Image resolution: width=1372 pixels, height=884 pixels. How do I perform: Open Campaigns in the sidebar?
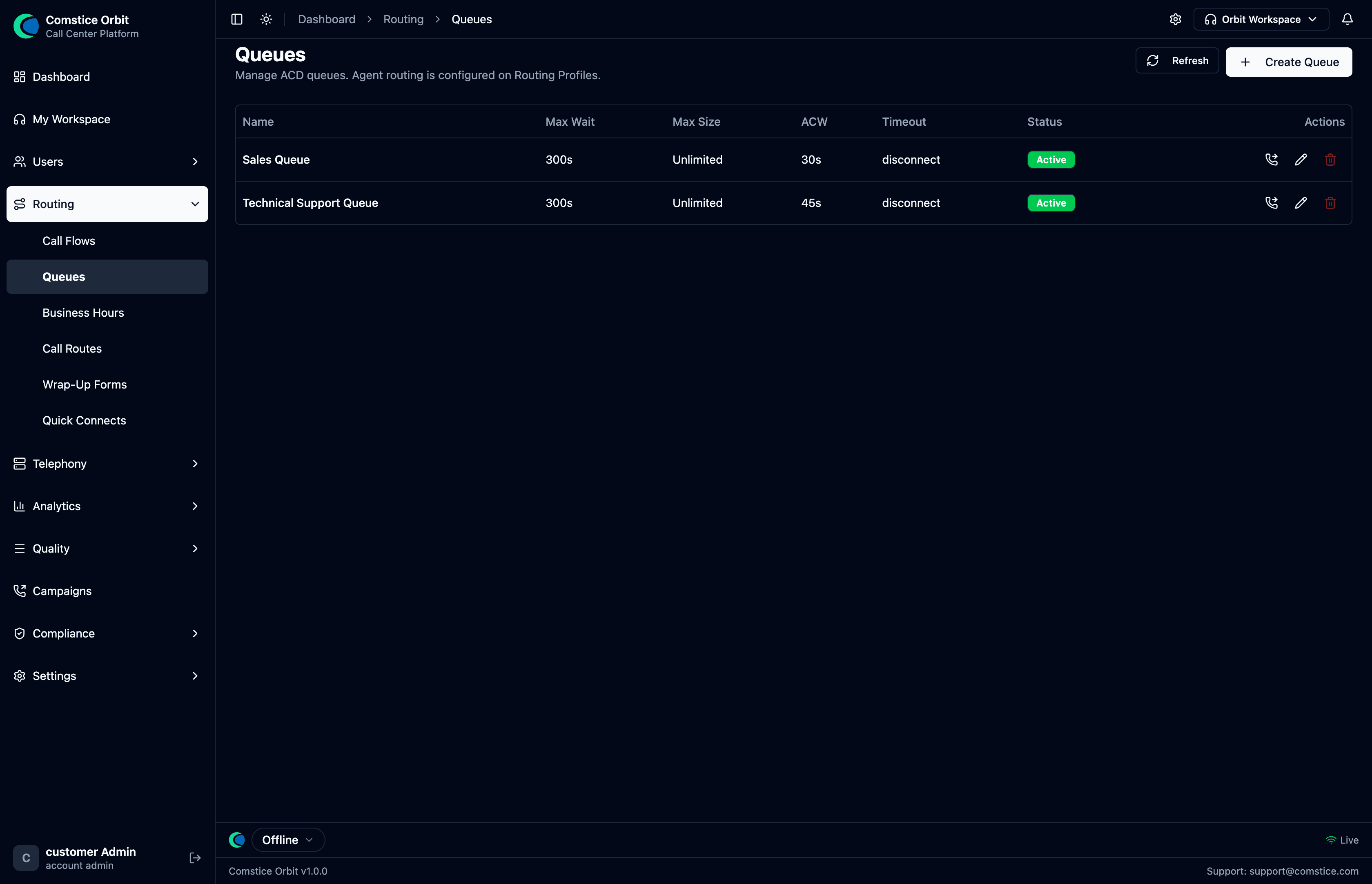107,591
